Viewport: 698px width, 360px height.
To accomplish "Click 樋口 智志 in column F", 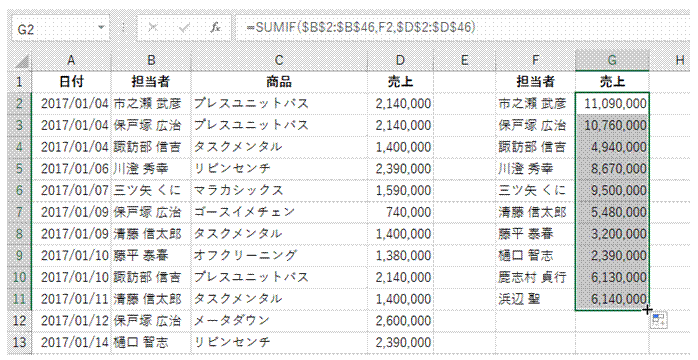I will 535,256.
